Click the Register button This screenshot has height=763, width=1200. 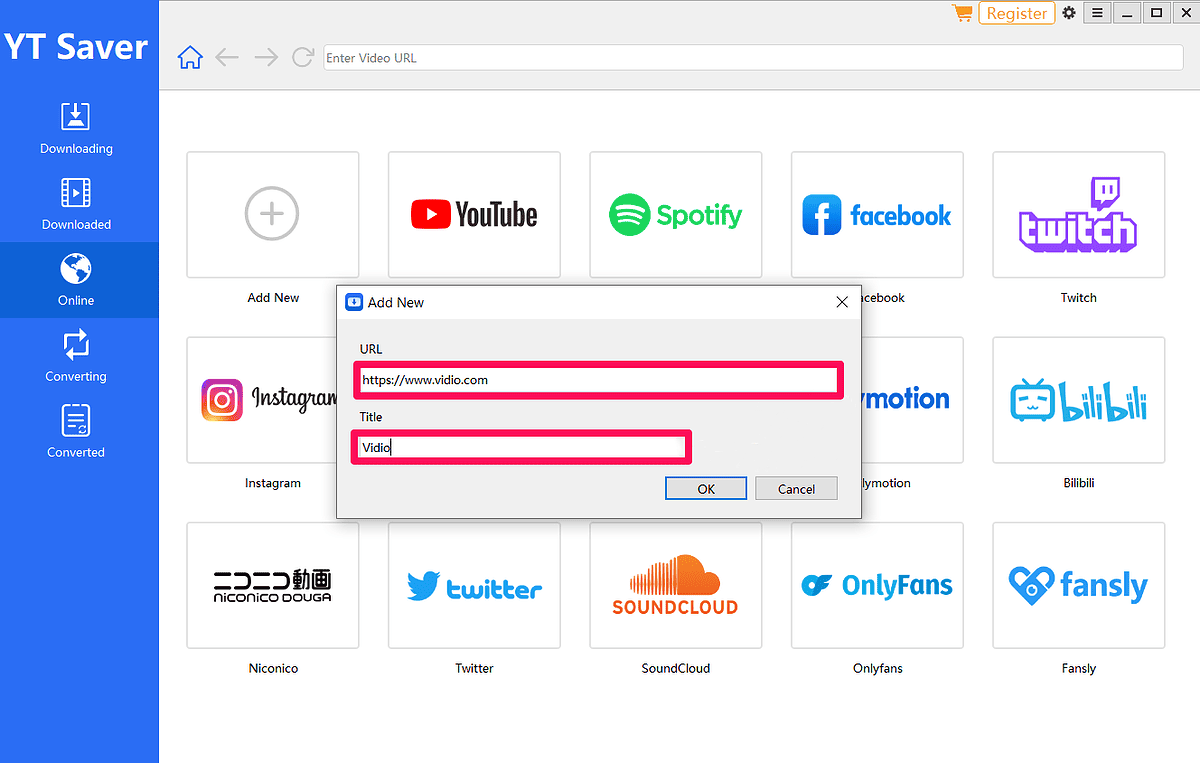click(x=1016, y=13)
